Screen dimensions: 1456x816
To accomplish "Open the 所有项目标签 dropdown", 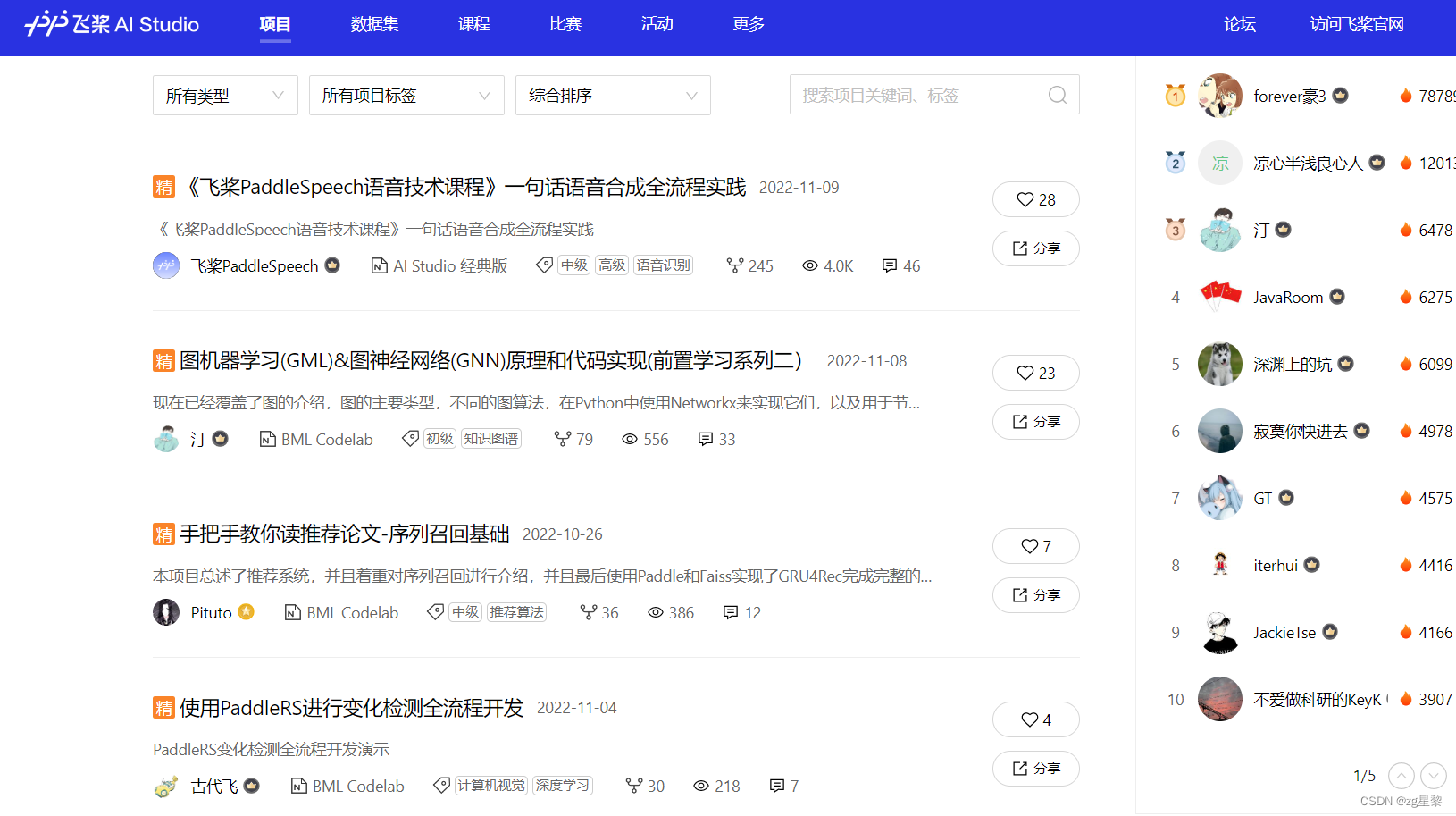I will point(406,95).
